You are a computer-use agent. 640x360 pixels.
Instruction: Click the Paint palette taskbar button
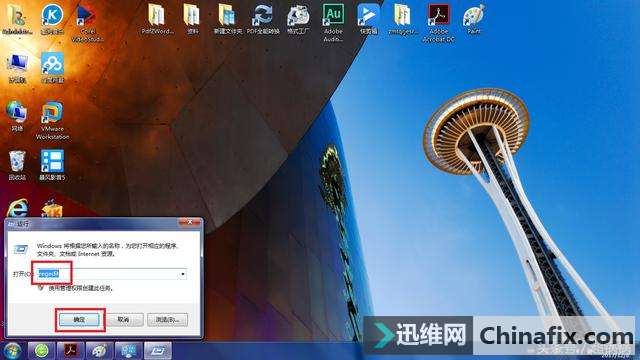click(x=99, y=351)
